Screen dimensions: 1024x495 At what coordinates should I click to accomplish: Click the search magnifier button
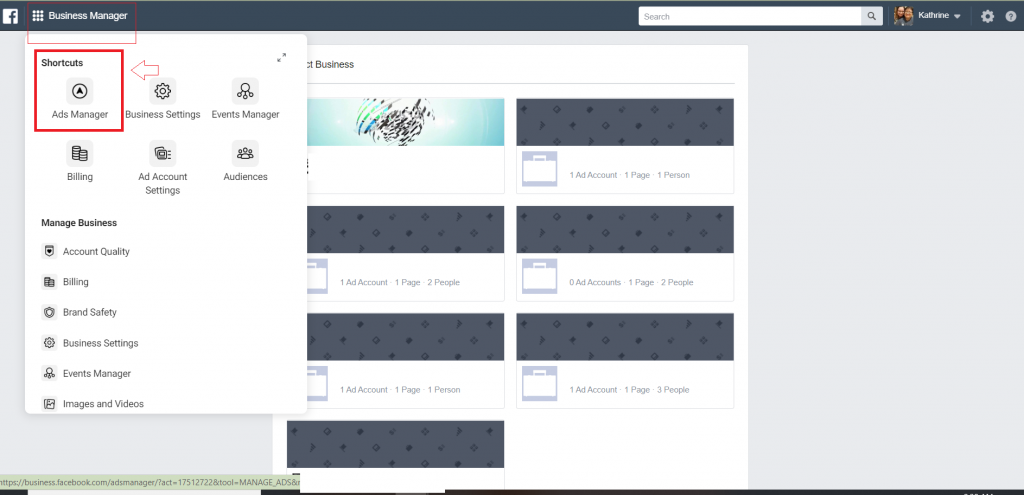[x=872, y=16]
